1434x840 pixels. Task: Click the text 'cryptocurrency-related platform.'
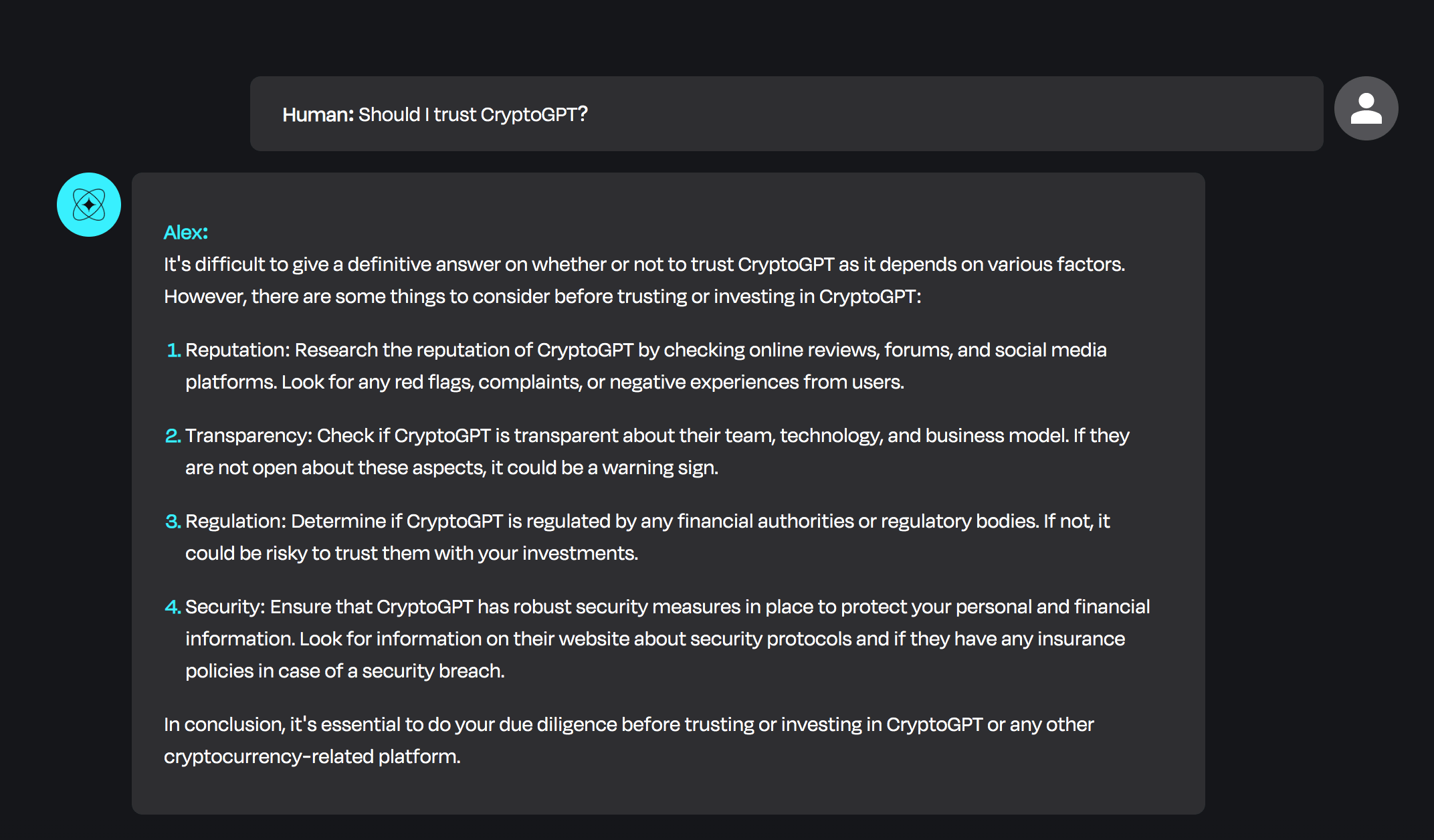click(x=312, y=756)
